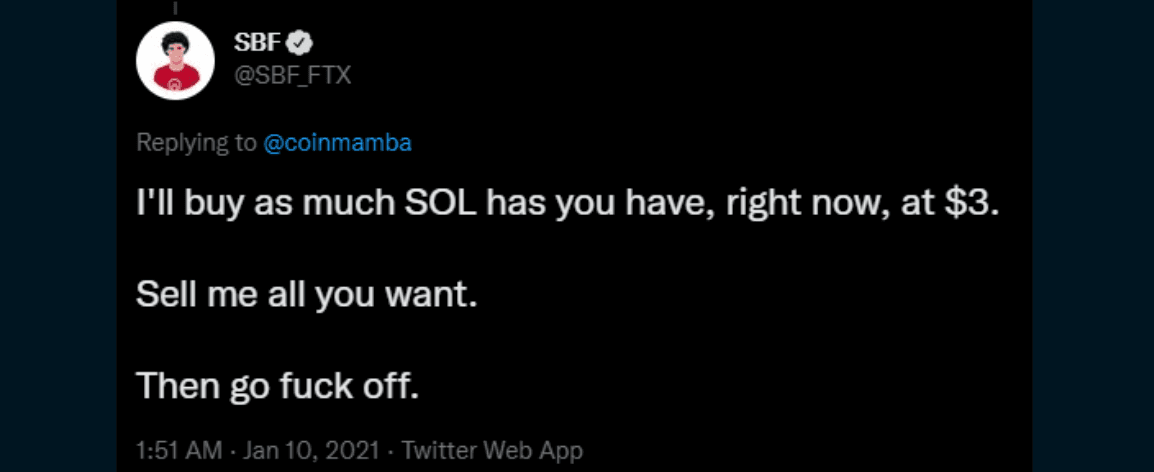Click the verified badge beside SBF
The image size is (1154, 472).
click(301, 42)
